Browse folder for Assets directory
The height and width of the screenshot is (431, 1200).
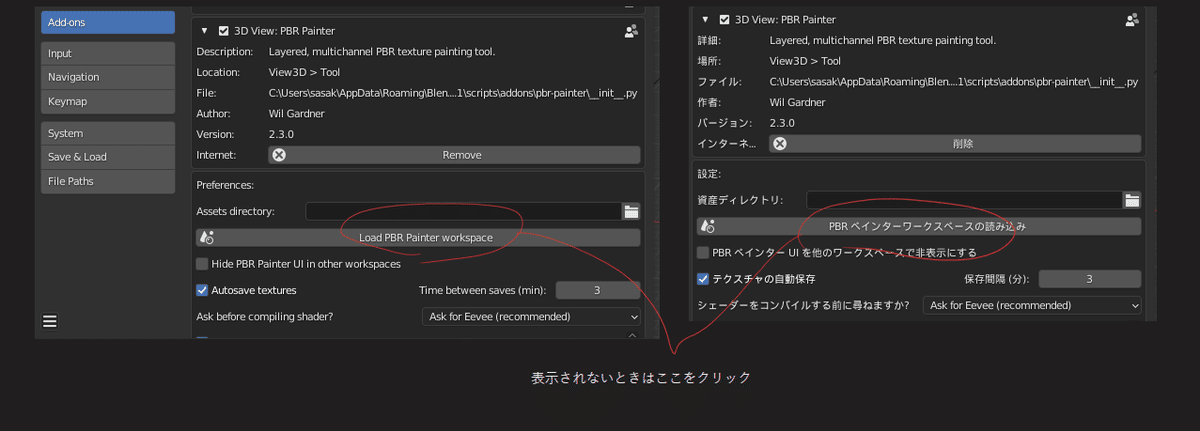[x=631, y=211]
